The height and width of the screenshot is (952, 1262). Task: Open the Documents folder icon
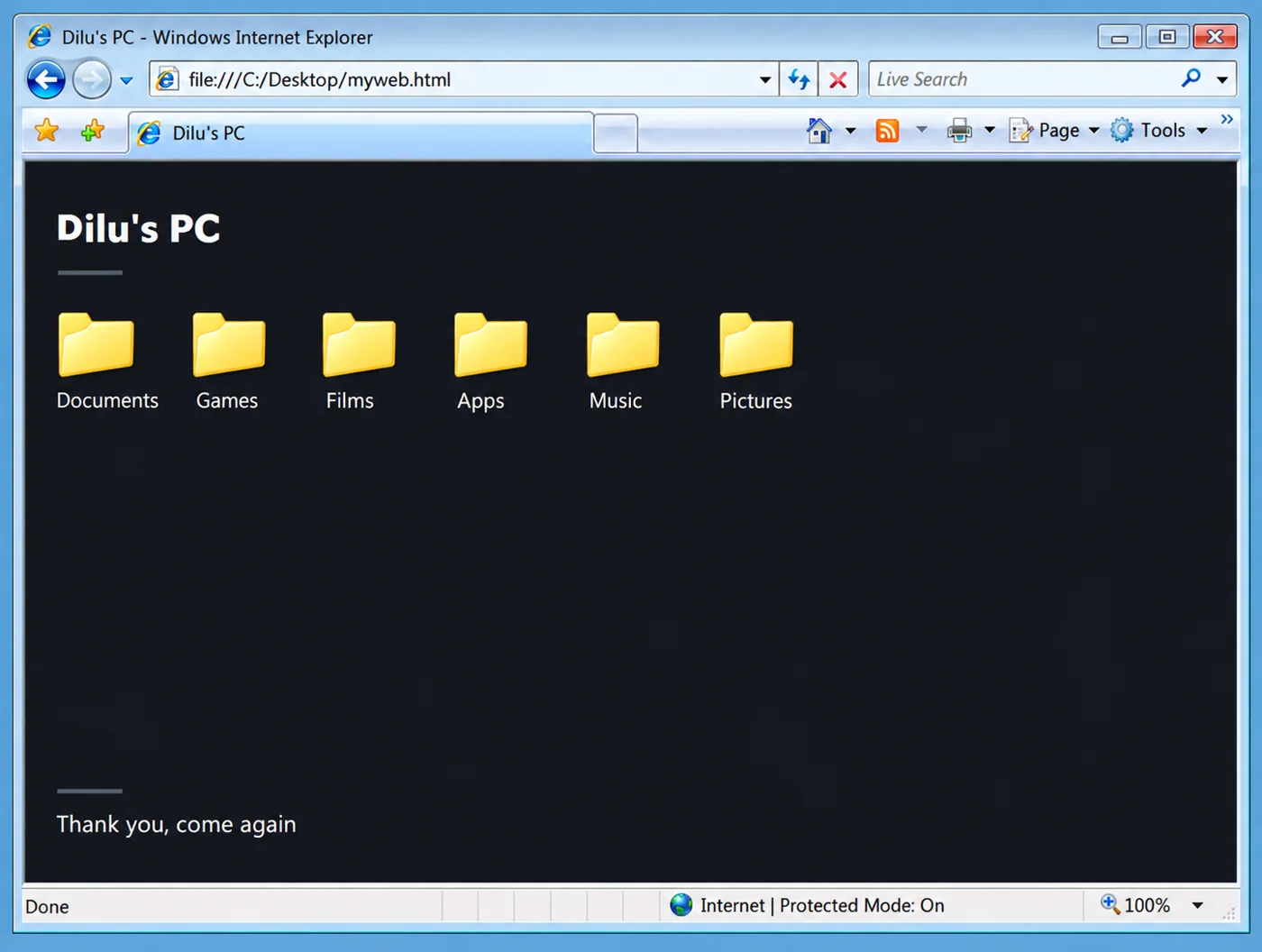[x=96, y=343]
